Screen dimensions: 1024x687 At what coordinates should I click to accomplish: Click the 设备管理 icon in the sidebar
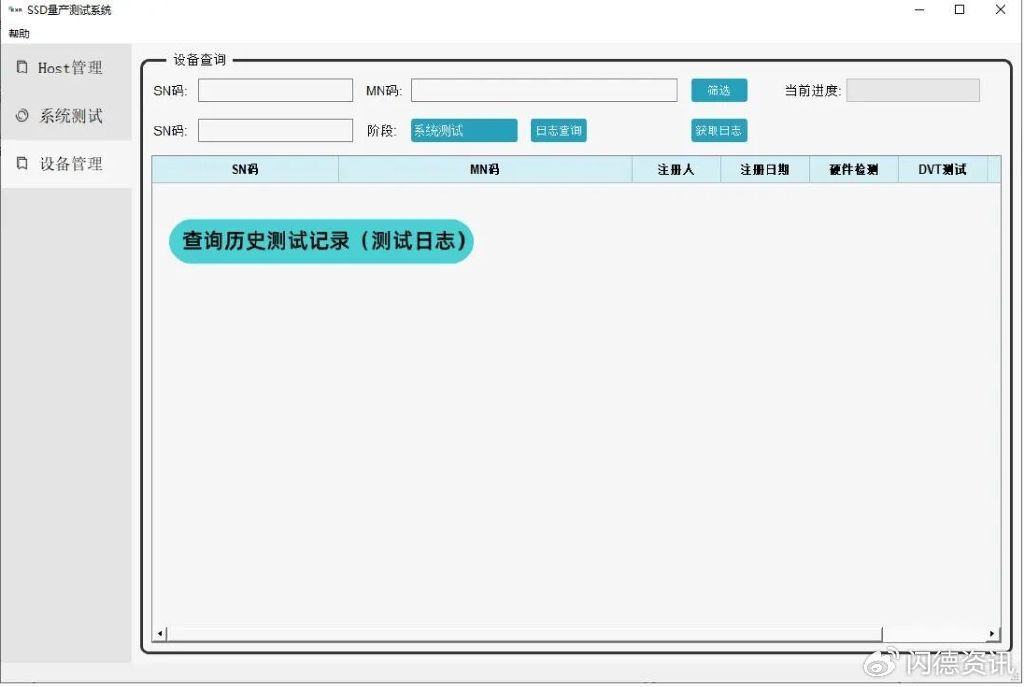[22, 163]
